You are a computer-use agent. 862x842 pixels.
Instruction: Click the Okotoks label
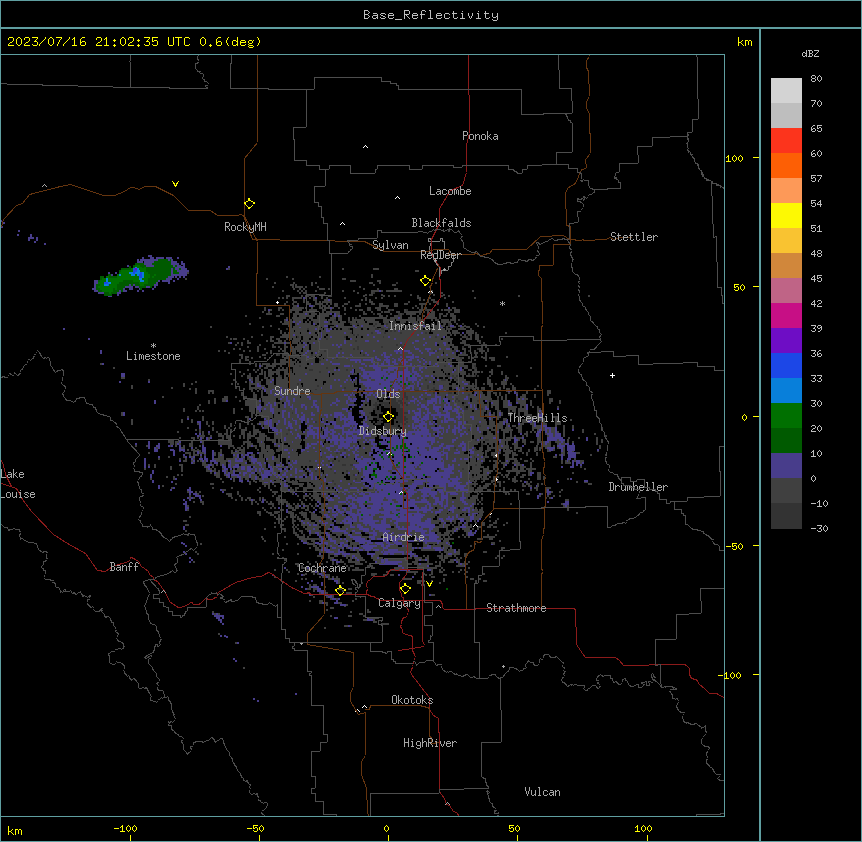412,700
